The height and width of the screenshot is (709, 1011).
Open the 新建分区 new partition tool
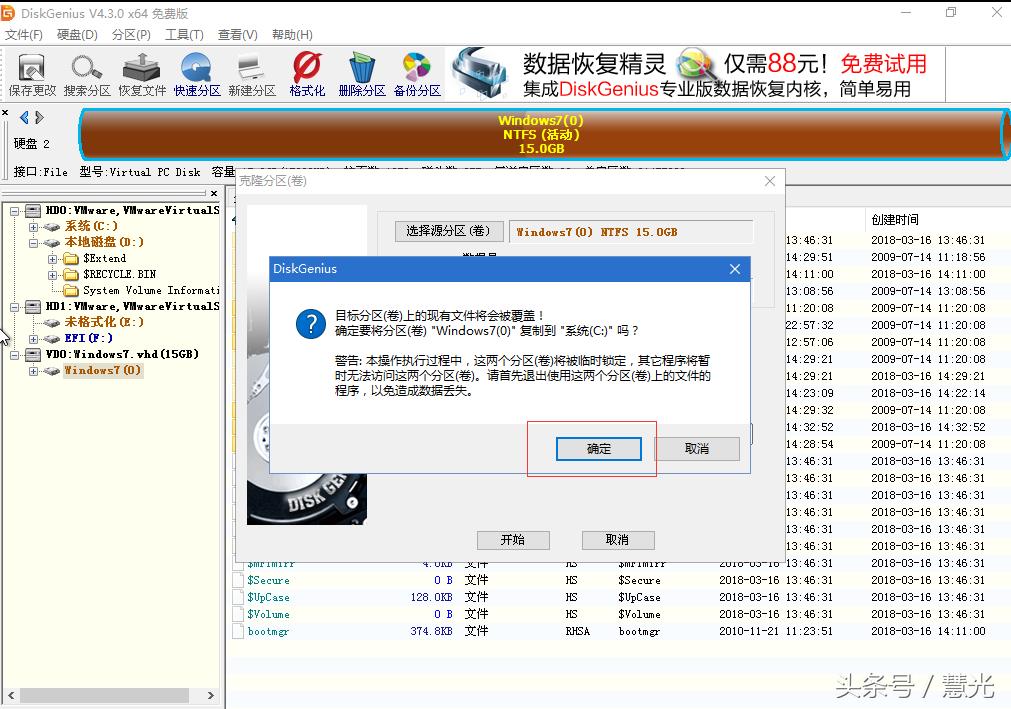pyautogui.click(x=251, y=73)
